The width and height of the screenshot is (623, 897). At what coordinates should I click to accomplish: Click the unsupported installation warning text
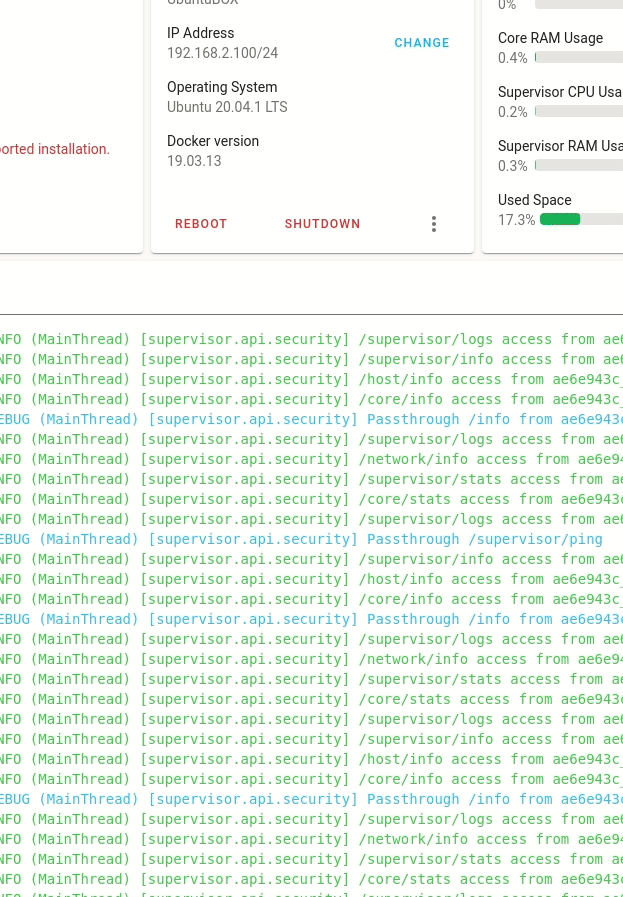54,149
